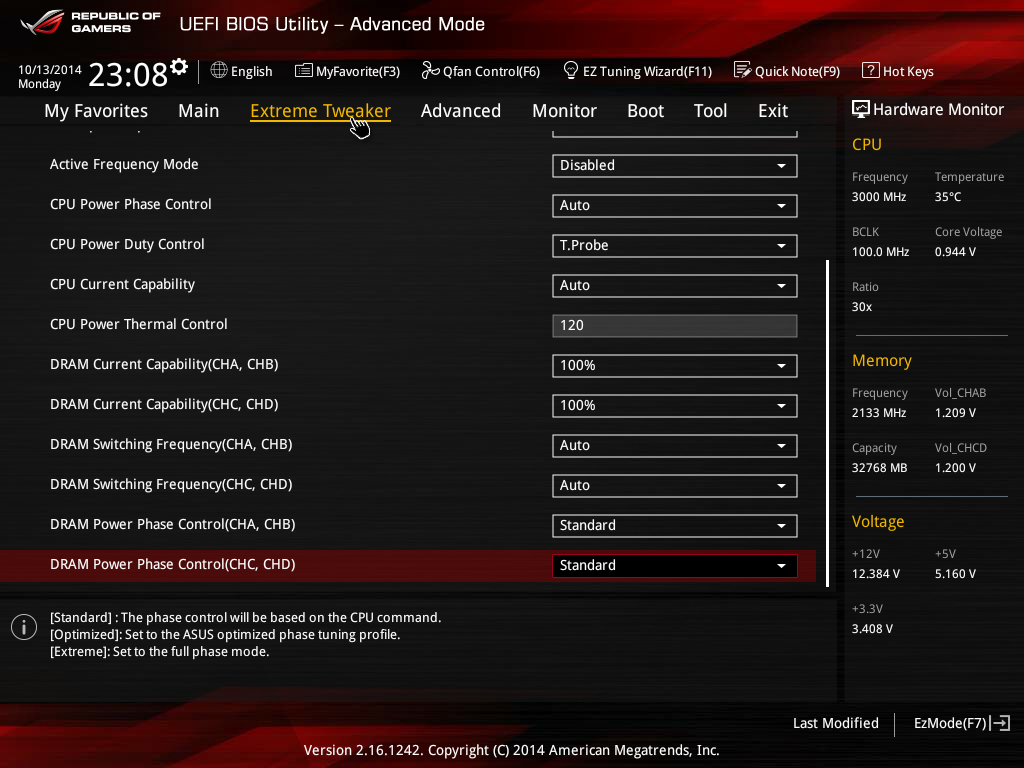
Task: Click the Core Voltage 0.944 V value
Action: point(955,252)
